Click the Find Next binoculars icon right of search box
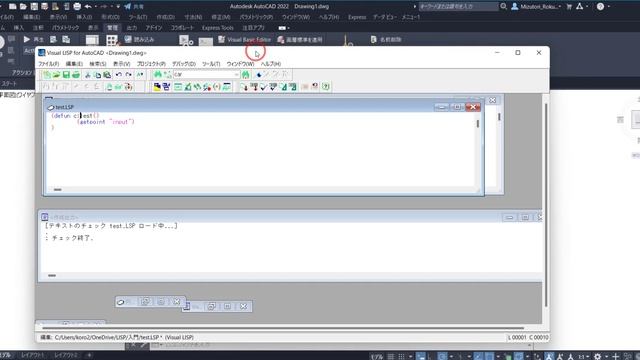The image size is (640, 360). 245,74
